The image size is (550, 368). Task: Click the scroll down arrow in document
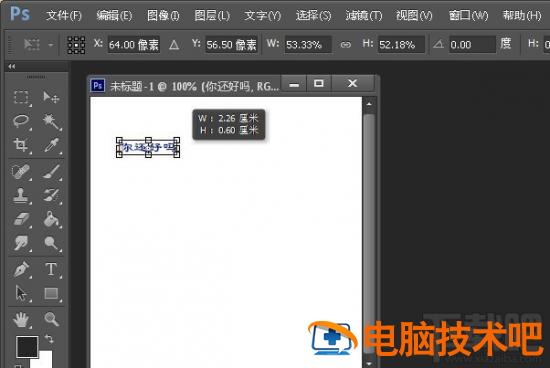pyautogui.click(x=369, y=363)
